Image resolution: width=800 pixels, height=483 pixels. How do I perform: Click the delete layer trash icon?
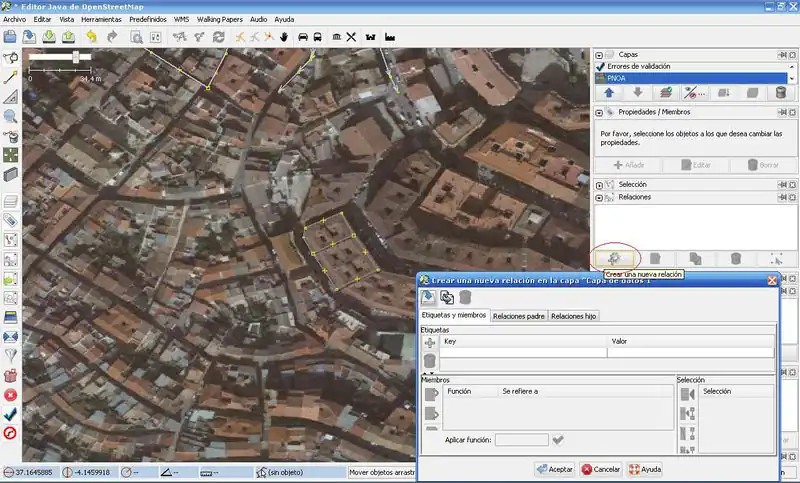pyautogui.click(x=780, y=93)
